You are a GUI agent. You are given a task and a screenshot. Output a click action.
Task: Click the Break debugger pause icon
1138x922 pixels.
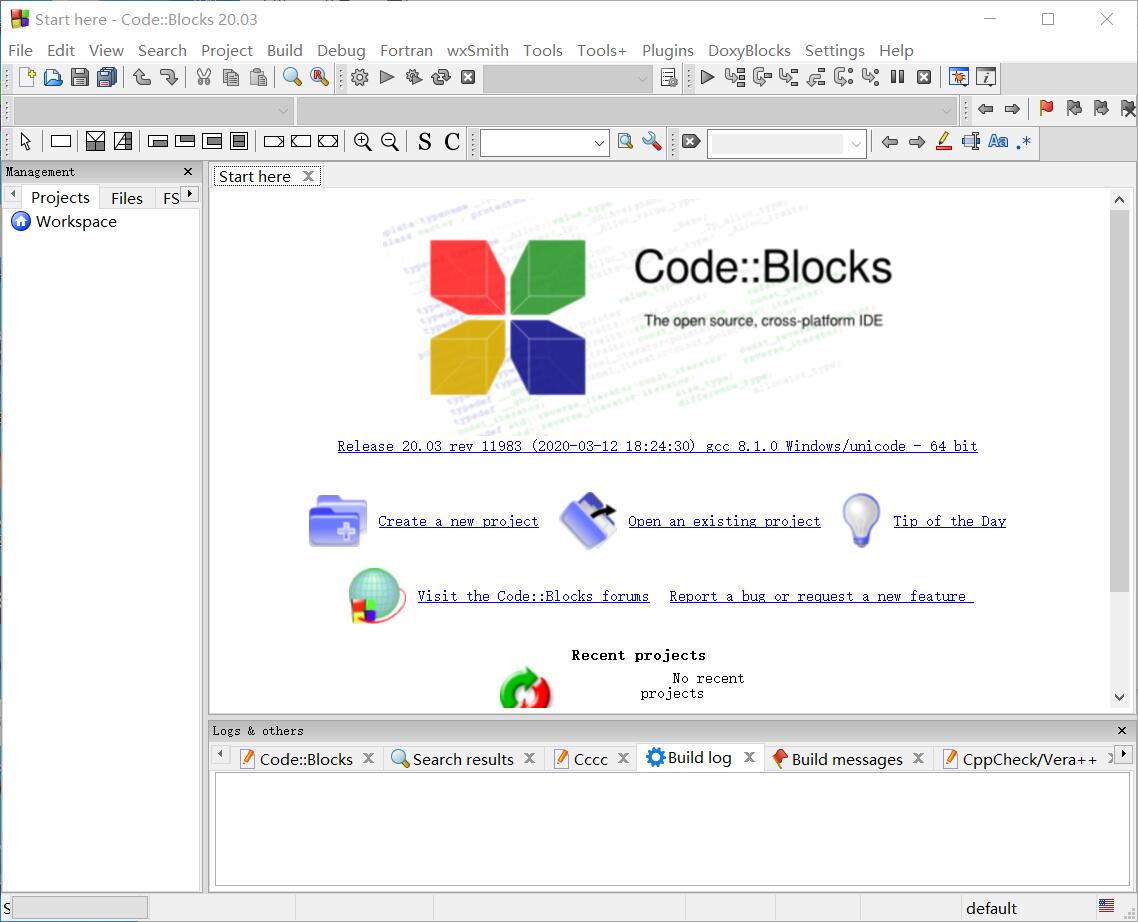pos(897,77)
